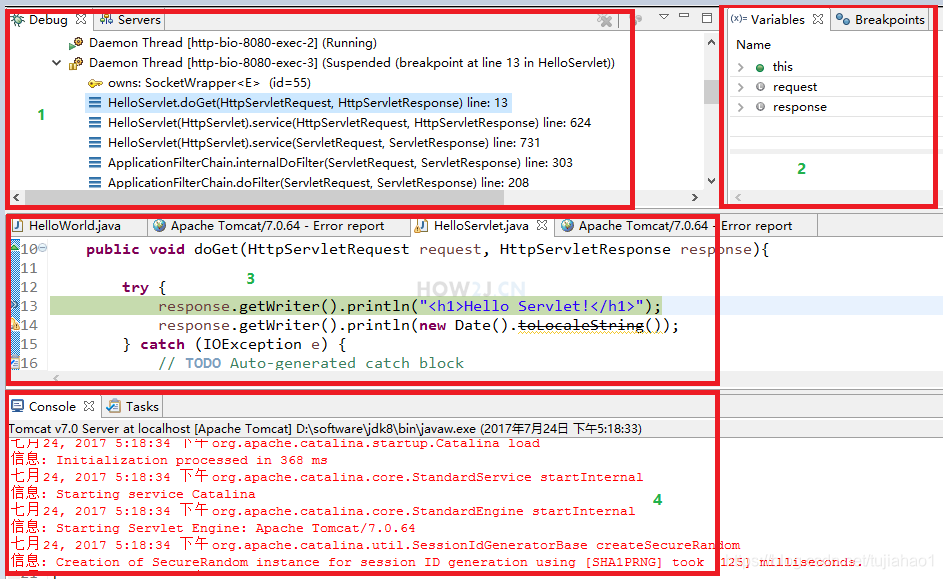Viewport: 943px width, 579px height.
Task: Expand the 'response' variable
Action: point(741,107)
